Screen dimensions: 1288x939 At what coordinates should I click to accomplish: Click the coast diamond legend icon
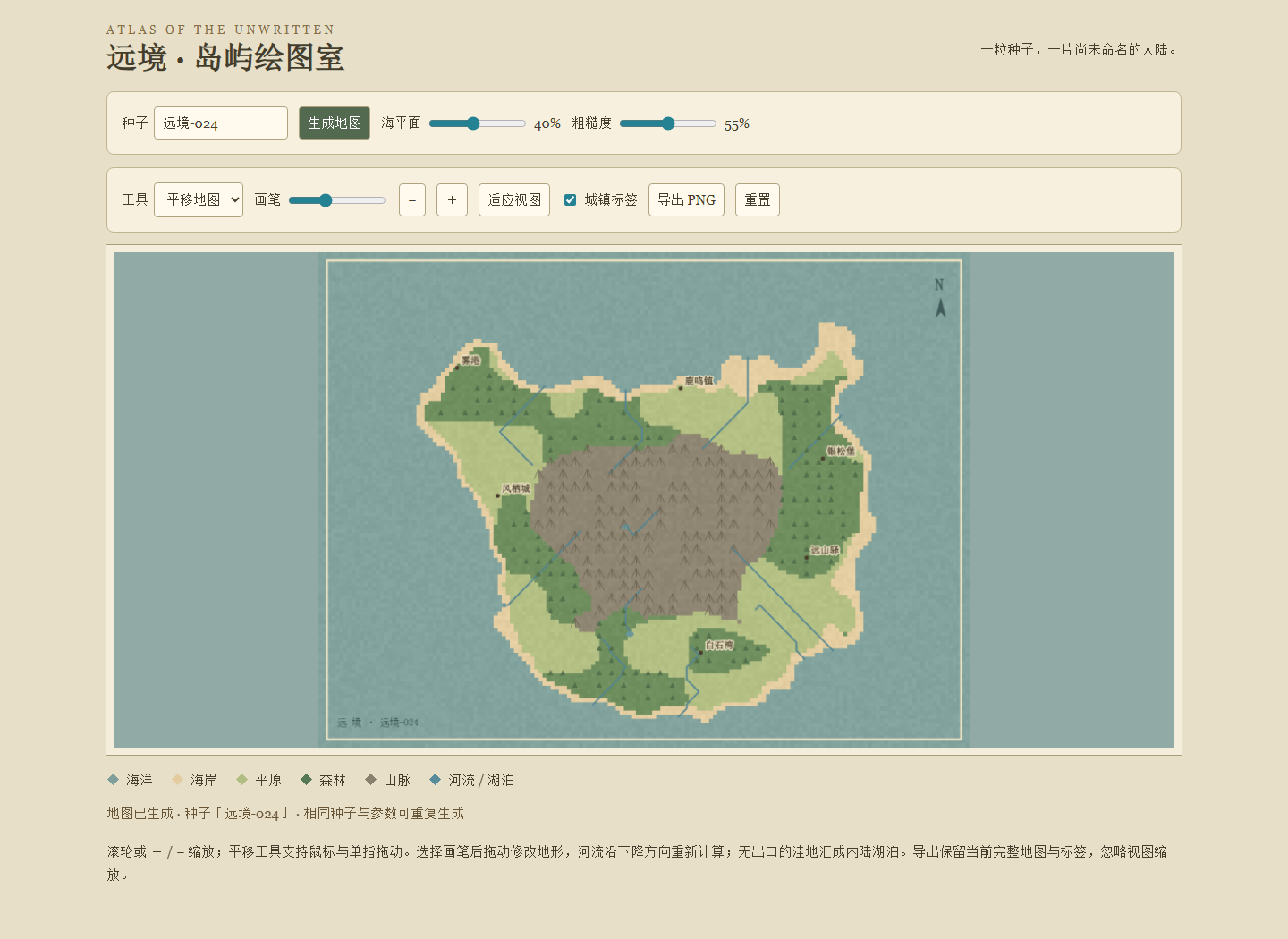click(177, 780)
